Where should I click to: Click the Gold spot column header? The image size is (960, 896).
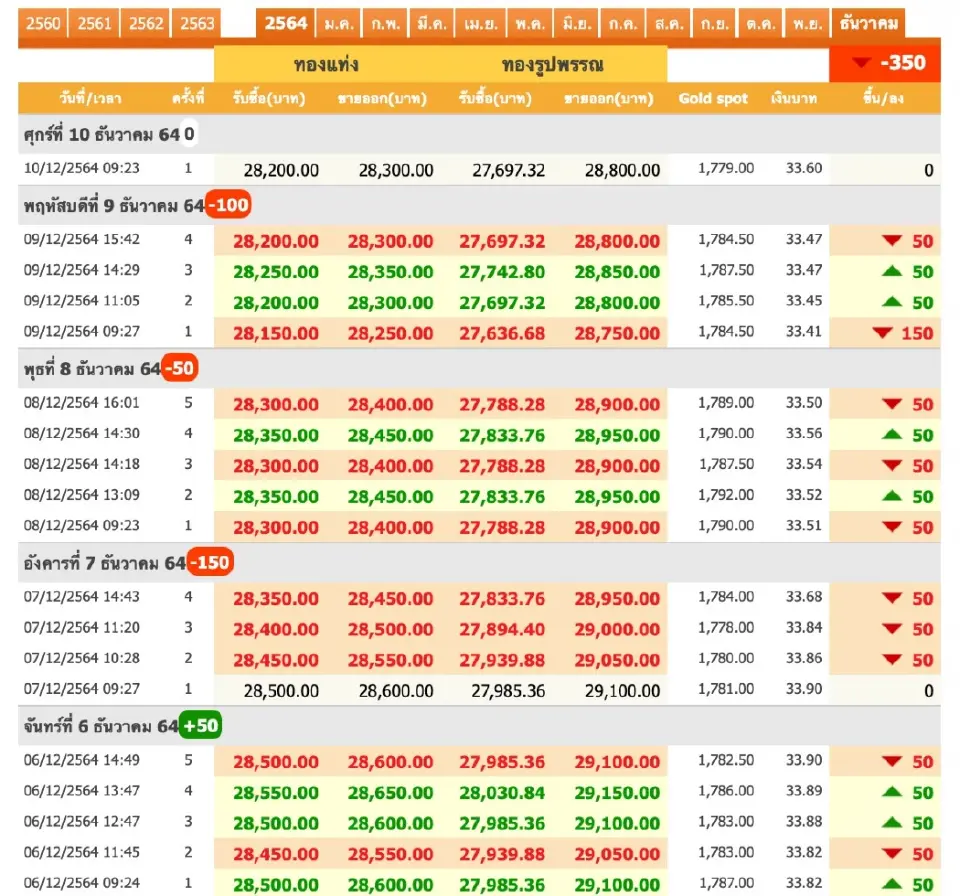pos(713,98)
